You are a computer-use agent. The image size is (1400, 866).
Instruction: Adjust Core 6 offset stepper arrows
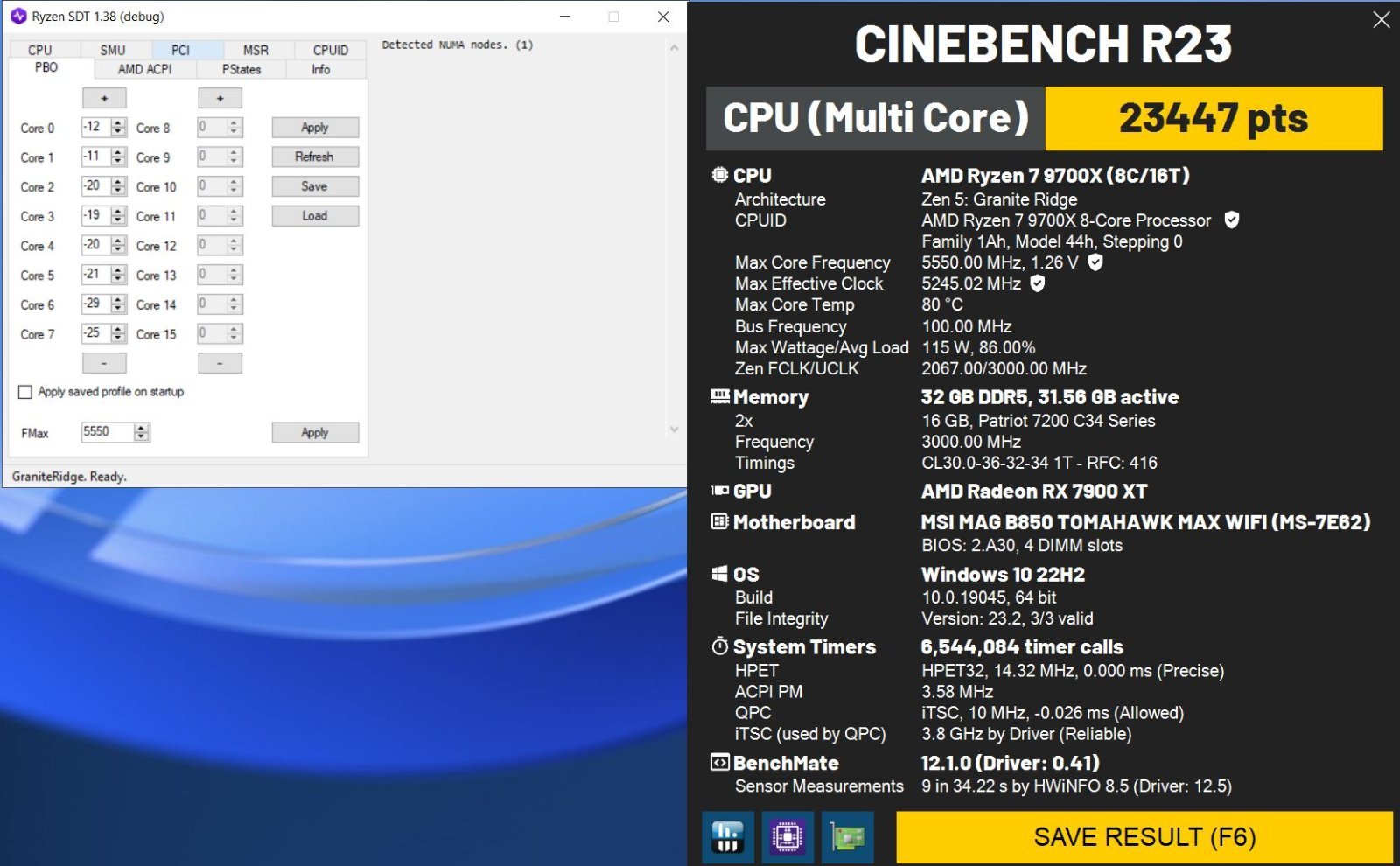coord(119,304)
